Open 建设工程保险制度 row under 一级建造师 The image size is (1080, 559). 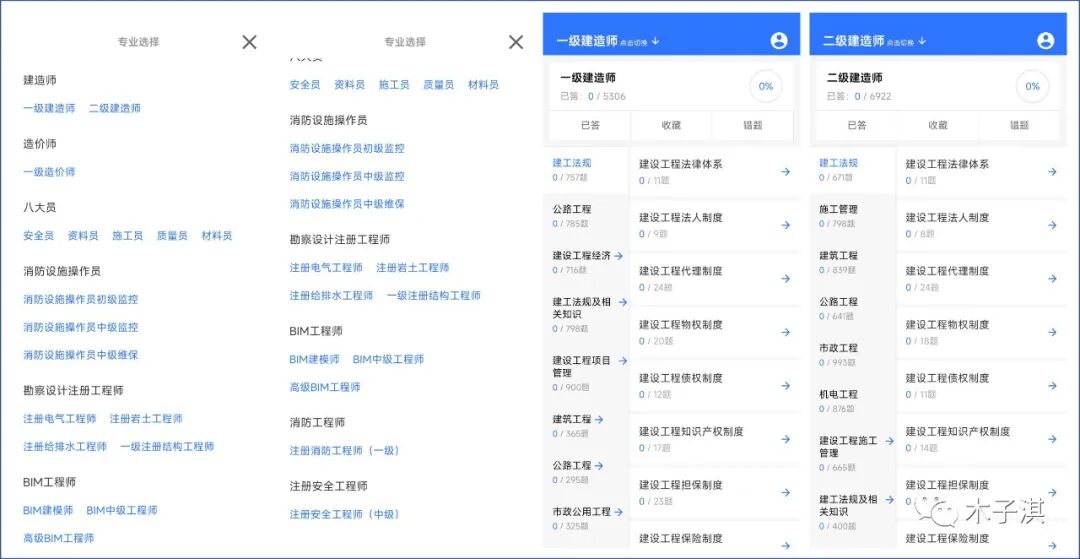pos(715,538)
